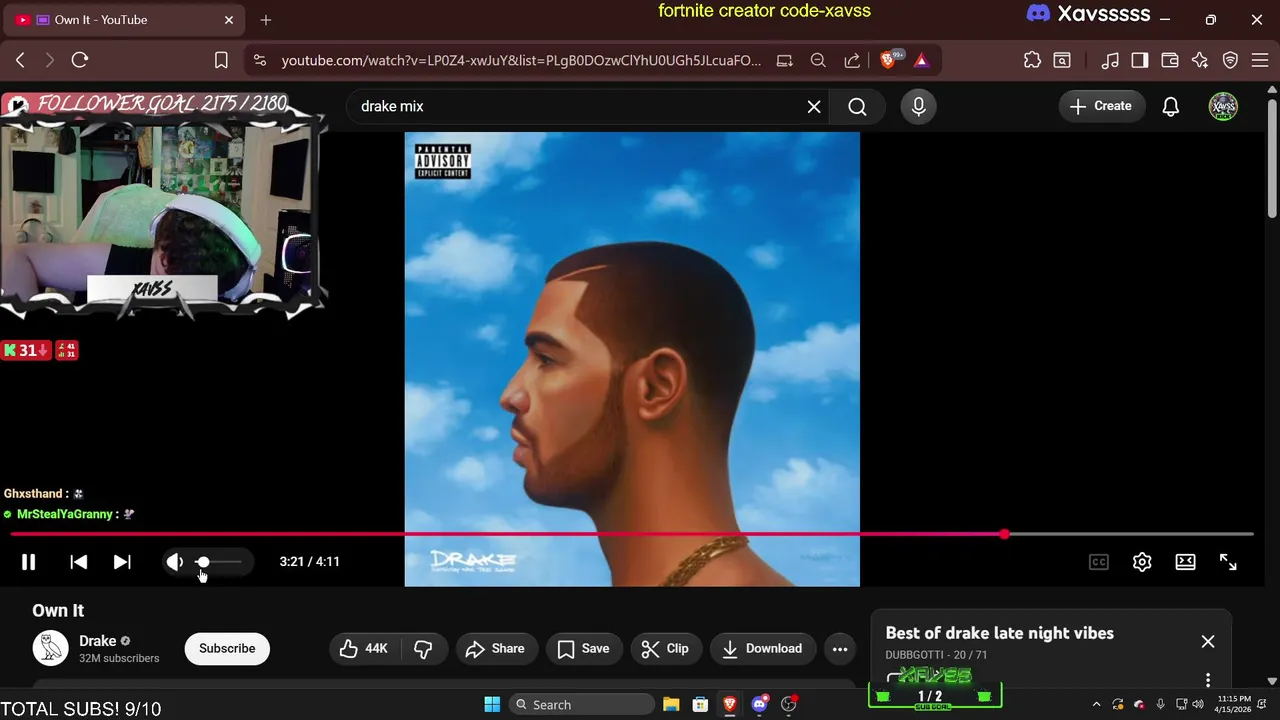Image resolution: width=1280 pixels, height=720 pixels.
Task: Start voice search with microphone
Action: point(918,106)
